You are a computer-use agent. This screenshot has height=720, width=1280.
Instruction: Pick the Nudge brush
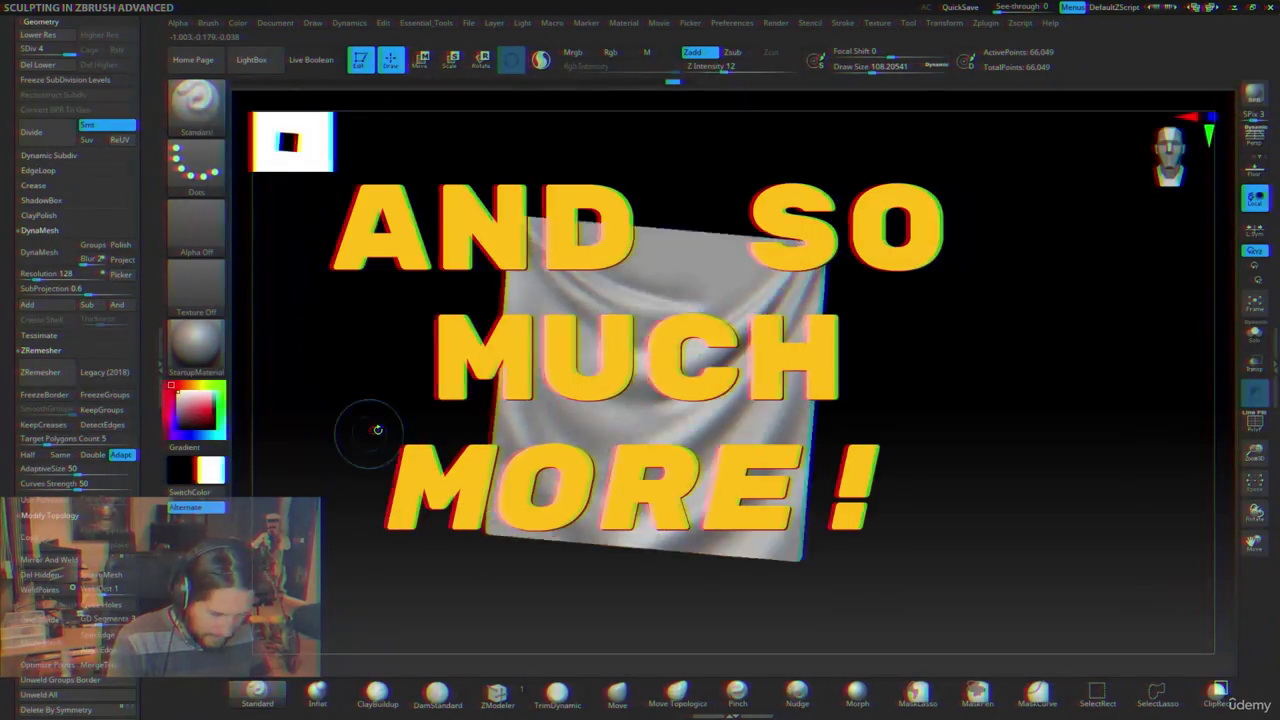pos(797,695)
